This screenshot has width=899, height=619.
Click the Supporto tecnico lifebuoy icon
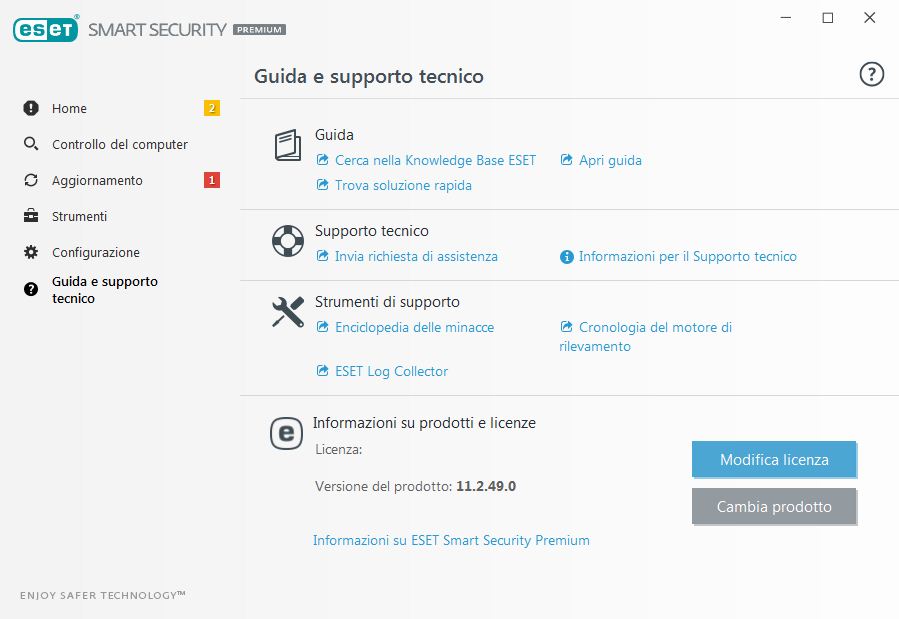(288, 241)
